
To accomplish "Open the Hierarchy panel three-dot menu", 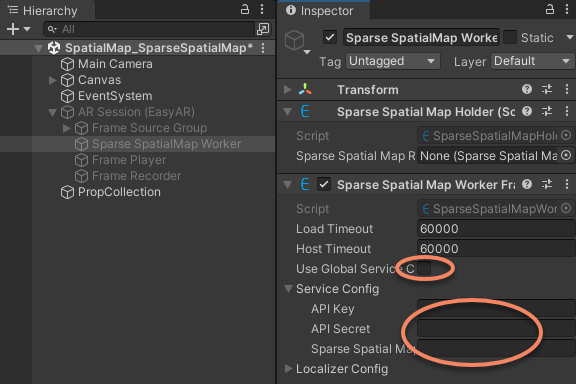I will (x=262, y=9).
